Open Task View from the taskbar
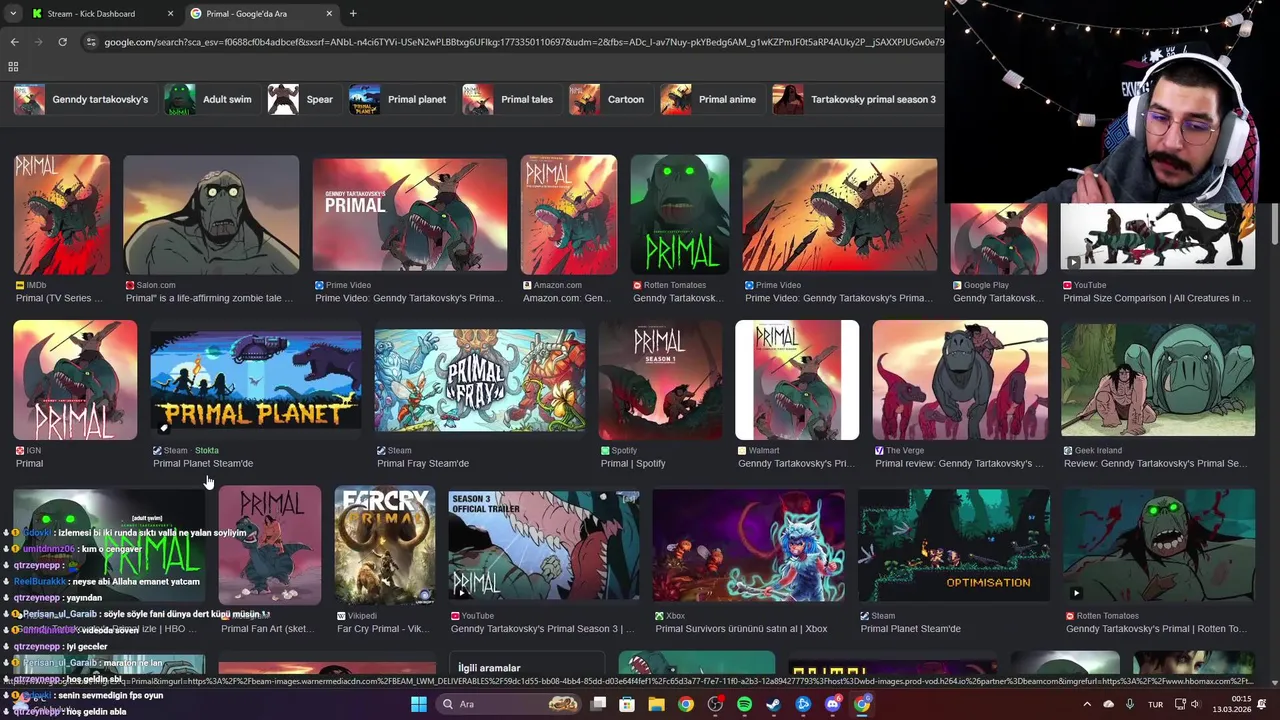Image resolution: width=1280 pixels, height=720 pixels. (x=598, y=704)
